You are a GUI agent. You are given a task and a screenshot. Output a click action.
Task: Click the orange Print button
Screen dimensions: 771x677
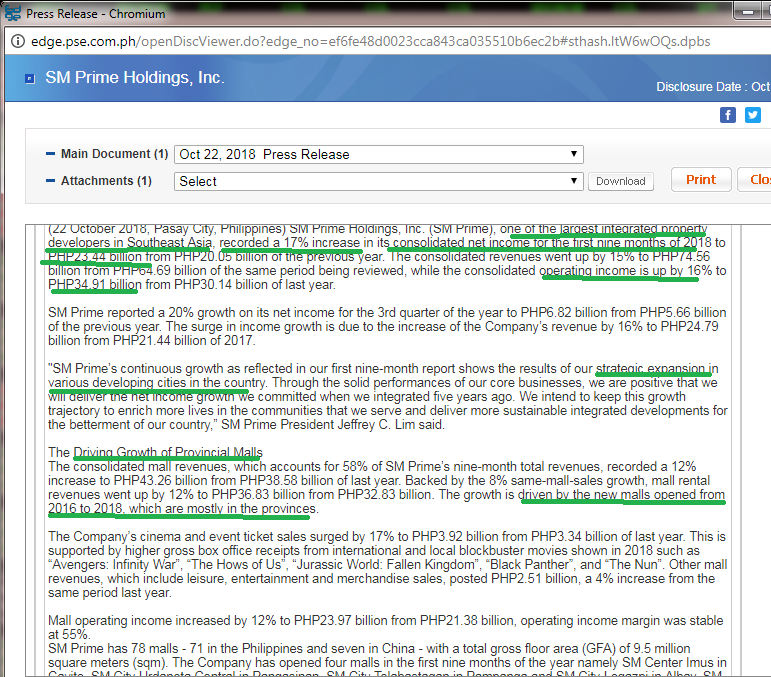[701, 179]
